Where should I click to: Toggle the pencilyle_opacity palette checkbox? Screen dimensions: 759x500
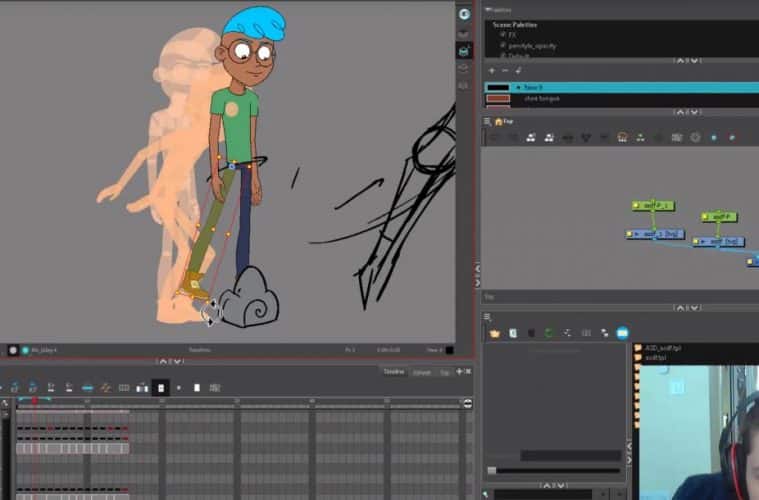[x=502, y=45]
